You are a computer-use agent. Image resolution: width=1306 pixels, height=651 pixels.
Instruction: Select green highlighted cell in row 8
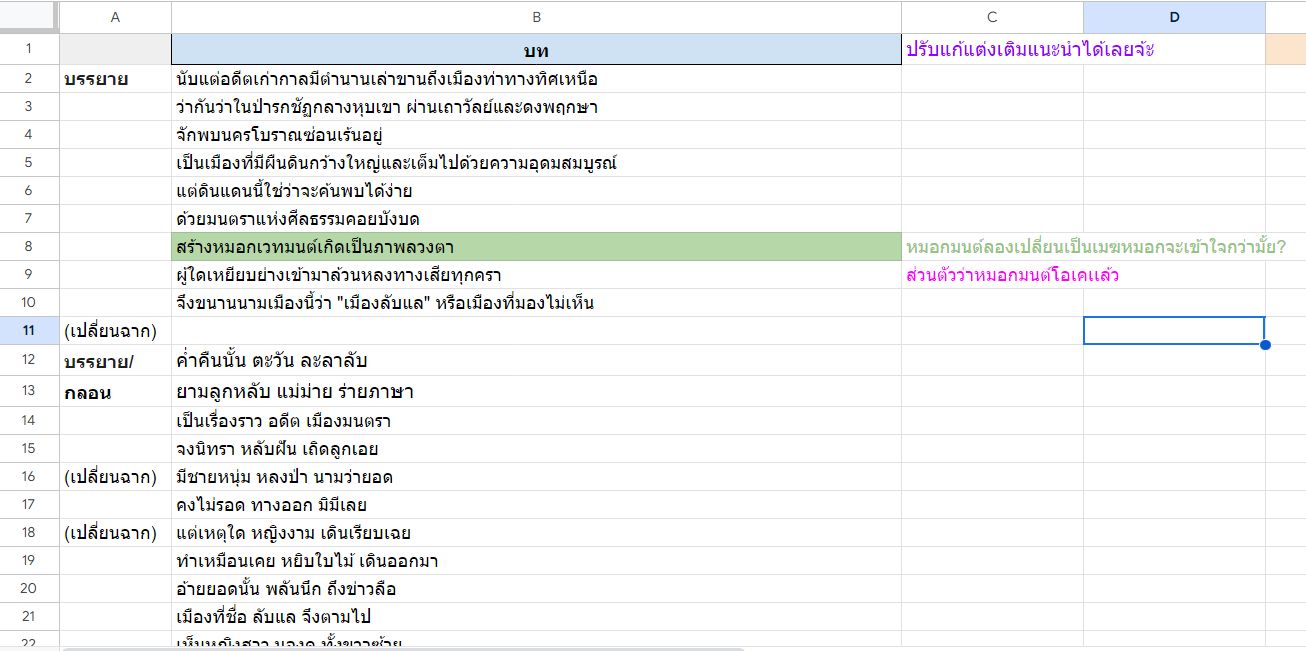tap(536, 246)
